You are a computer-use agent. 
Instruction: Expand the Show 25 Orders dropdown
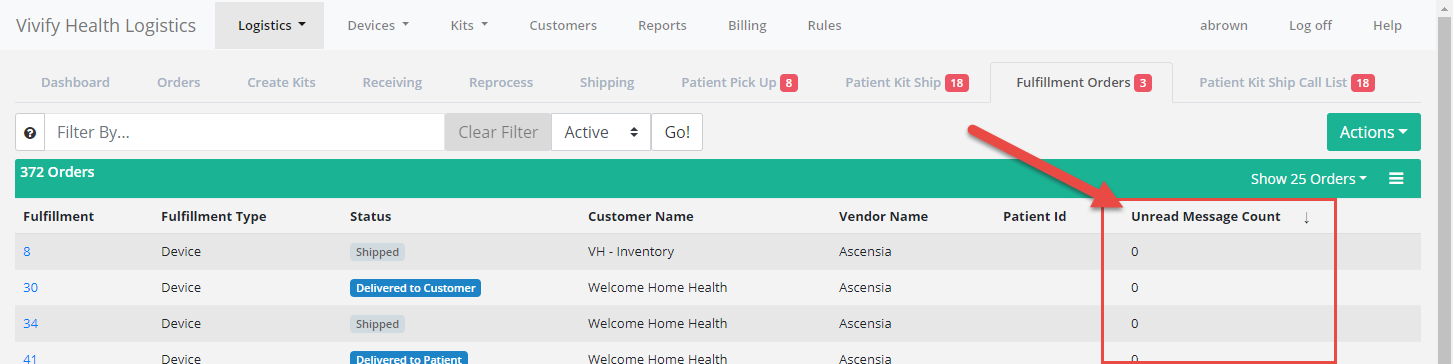(x=1309, y=179)
